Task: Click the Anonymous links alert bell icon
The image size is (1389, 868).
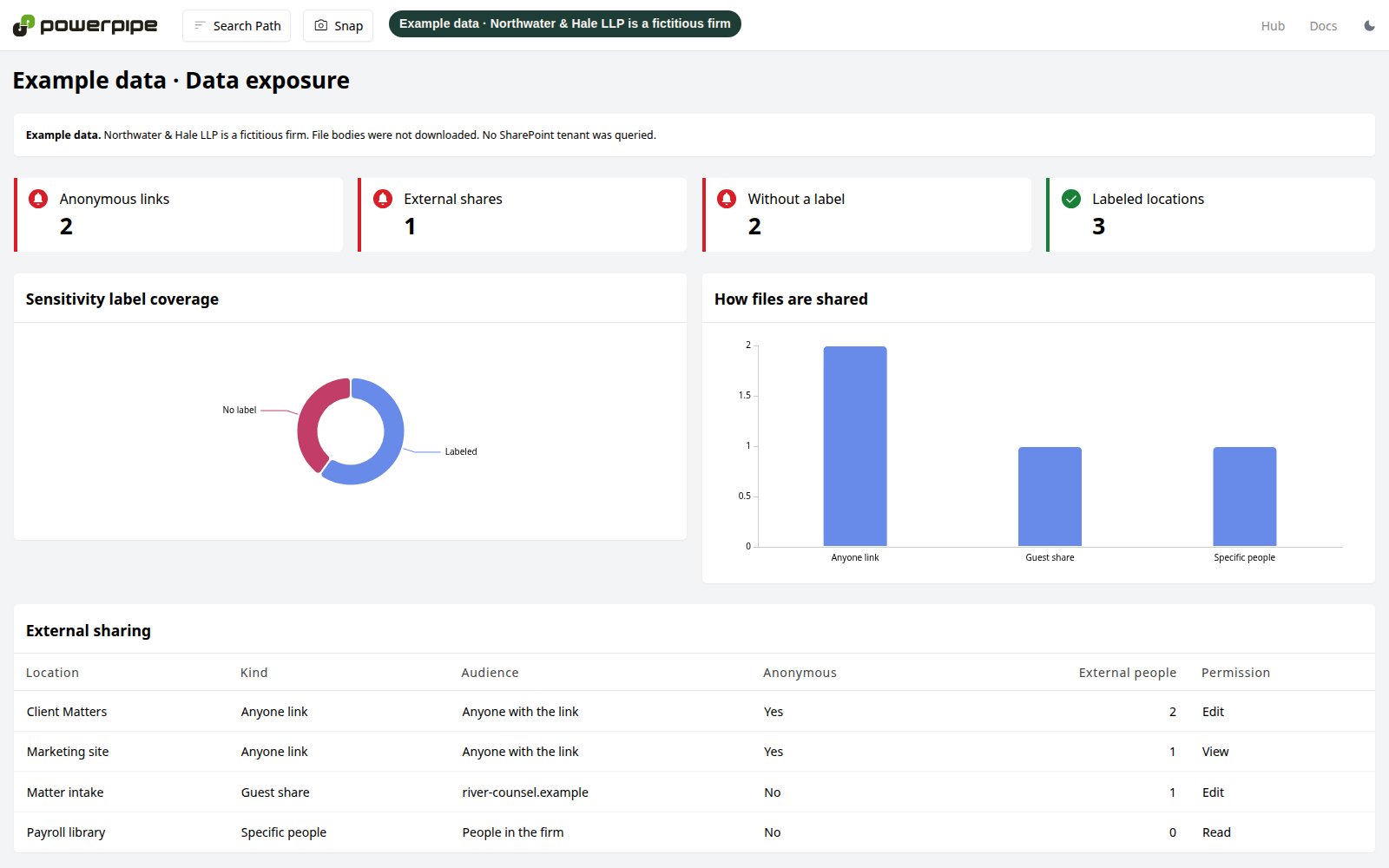Action: tap(38, 199)
